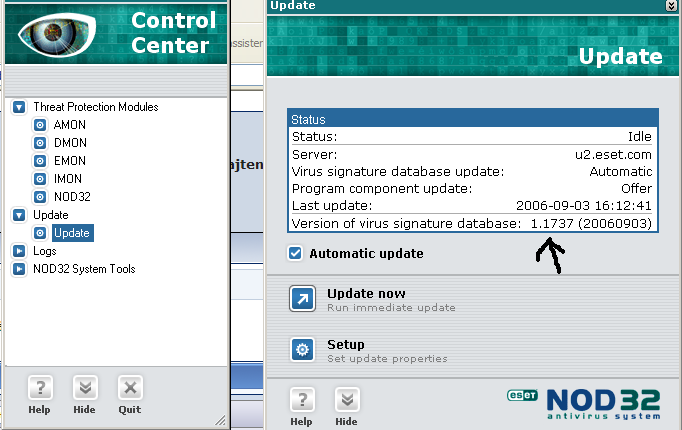
Task: Click the Control Center resize grip
Action: point(221,420)
